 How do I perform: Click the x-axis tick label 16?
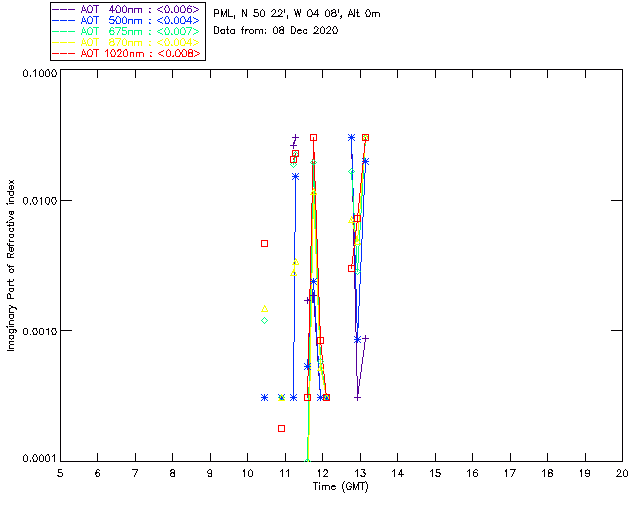[x=473, y=473]
